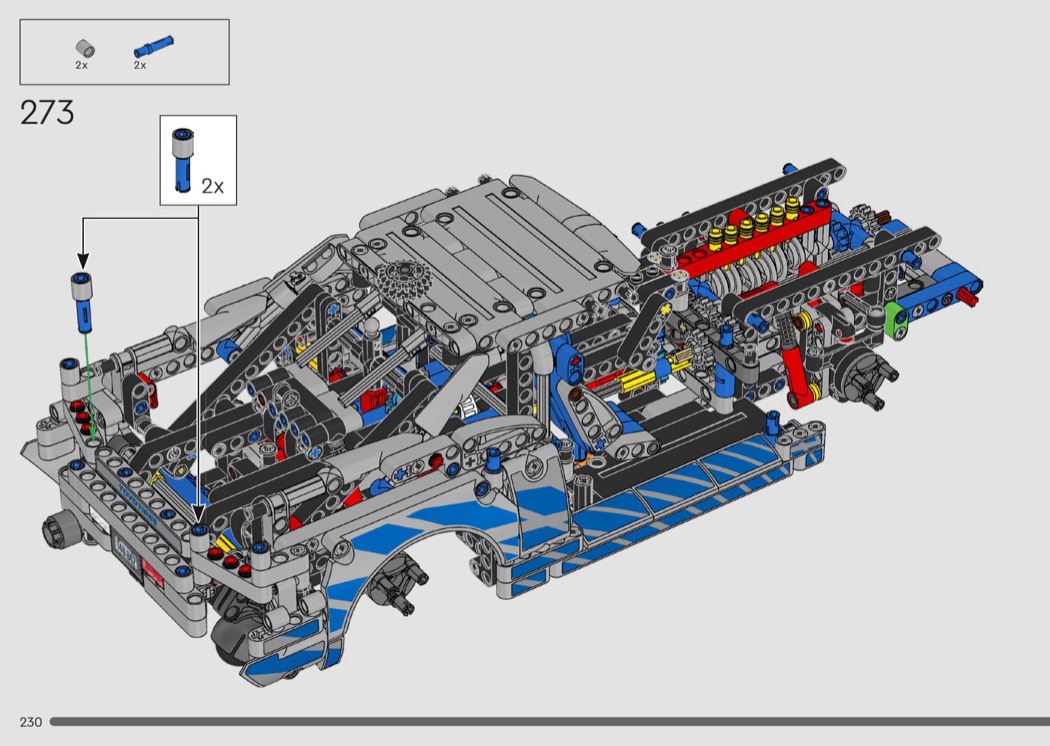The height and width of the screenshot is (746, 1050).
Task: Click the floating pin above the rear corner
Action: point(81,297)
